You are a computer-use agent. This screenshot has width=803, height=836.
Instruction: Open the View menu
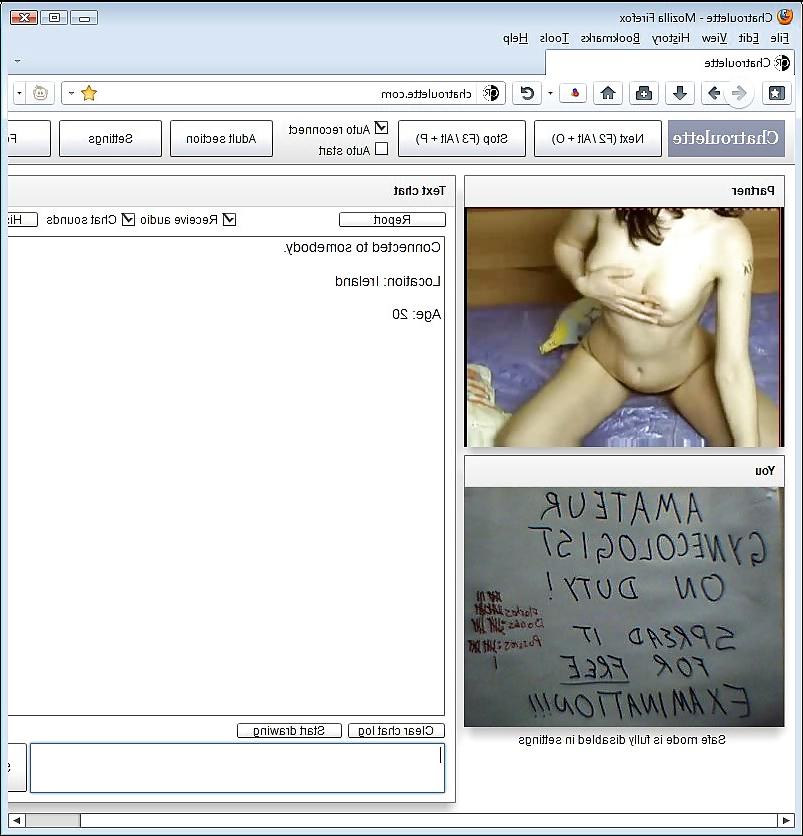point(714,38)
